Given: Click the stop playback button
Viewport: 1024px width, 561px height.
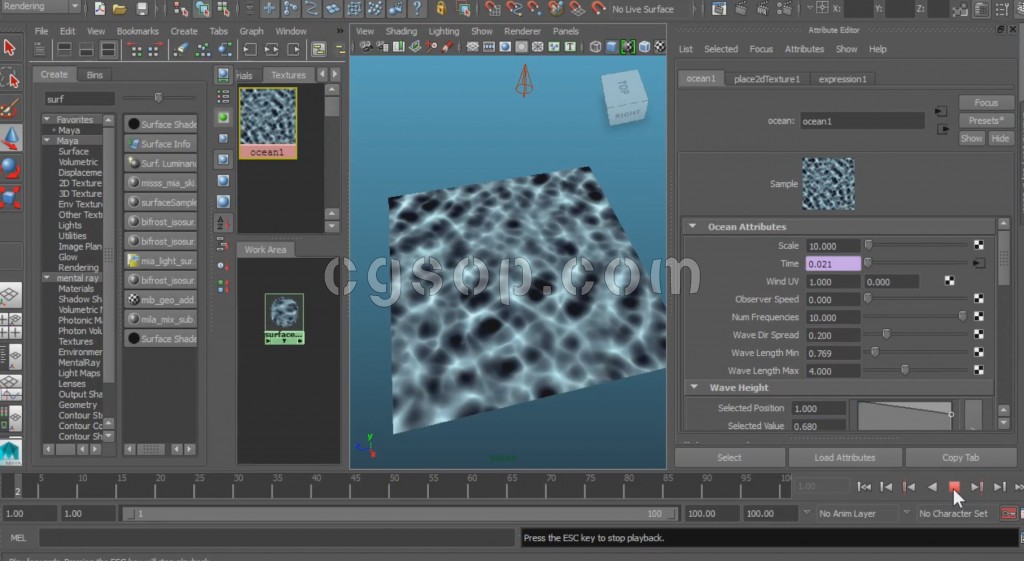Looking at the screenshot, I should point(954,486).
